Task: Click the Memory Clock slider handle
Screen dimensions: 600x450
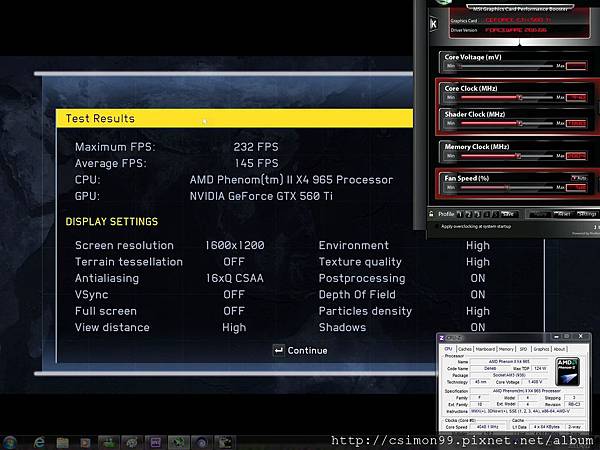Action: [518, 156]
